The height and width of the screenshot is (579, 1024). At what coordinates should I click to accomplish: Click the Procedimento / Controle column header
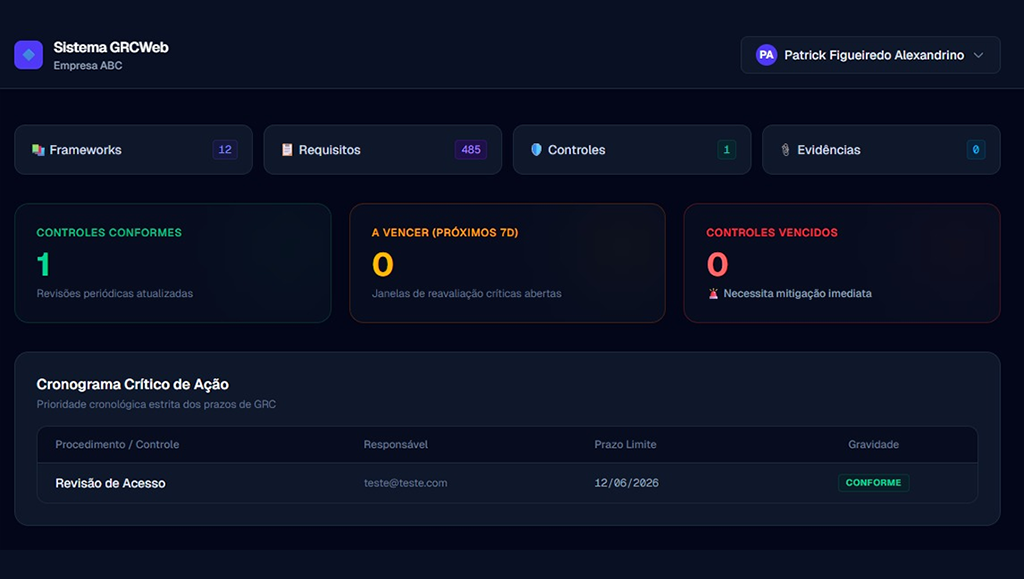117,445
